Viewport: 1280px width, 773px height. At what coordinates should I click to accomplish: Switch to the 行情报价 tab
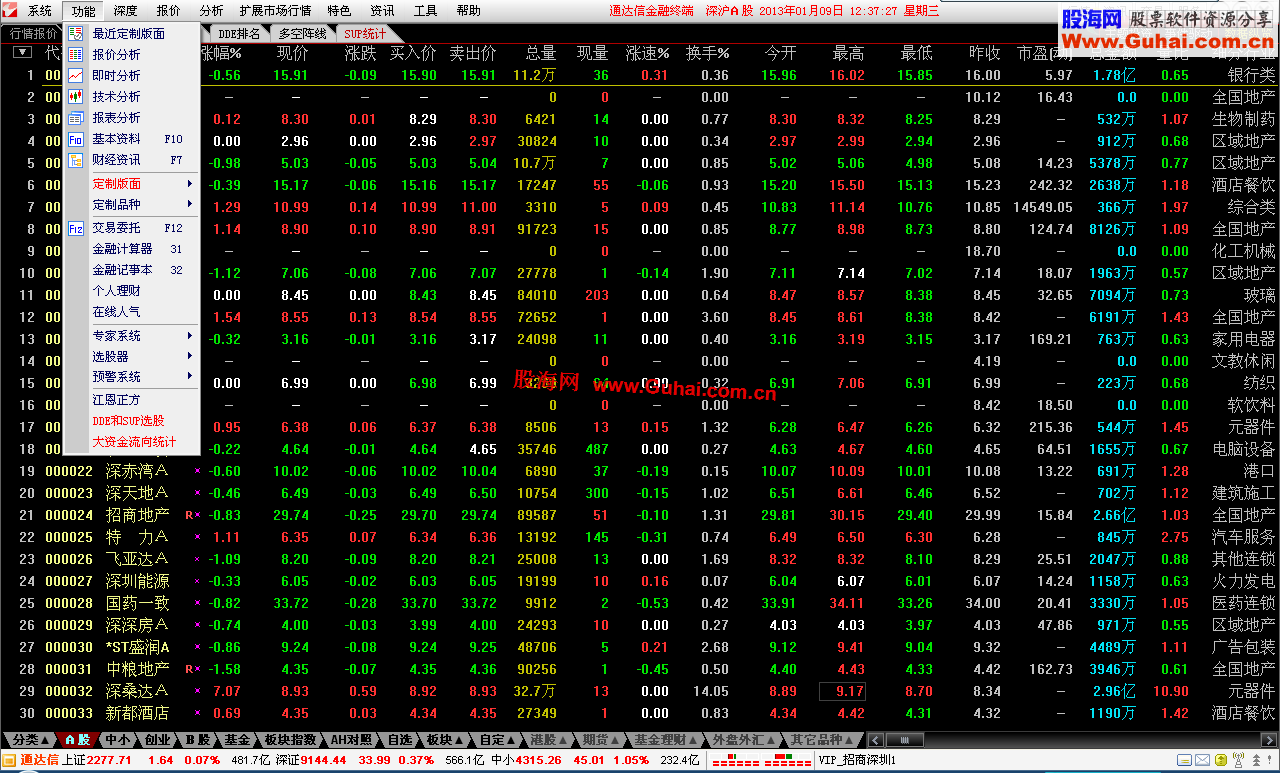(x=34, y=33)
